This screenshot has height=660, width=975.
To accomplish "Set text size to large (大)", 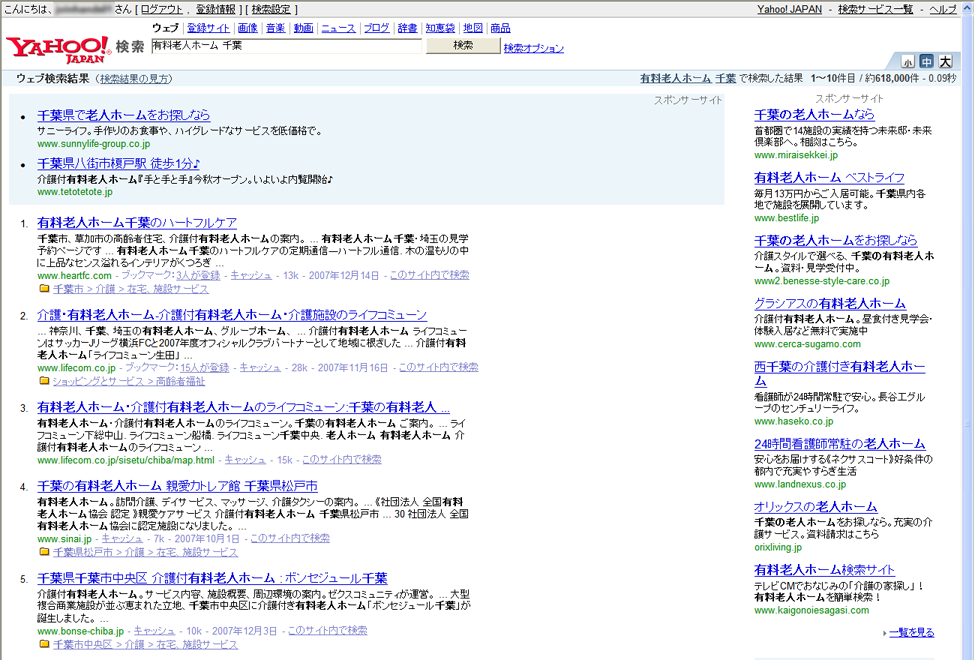I will pyautogui.click(x=945, y=61).
